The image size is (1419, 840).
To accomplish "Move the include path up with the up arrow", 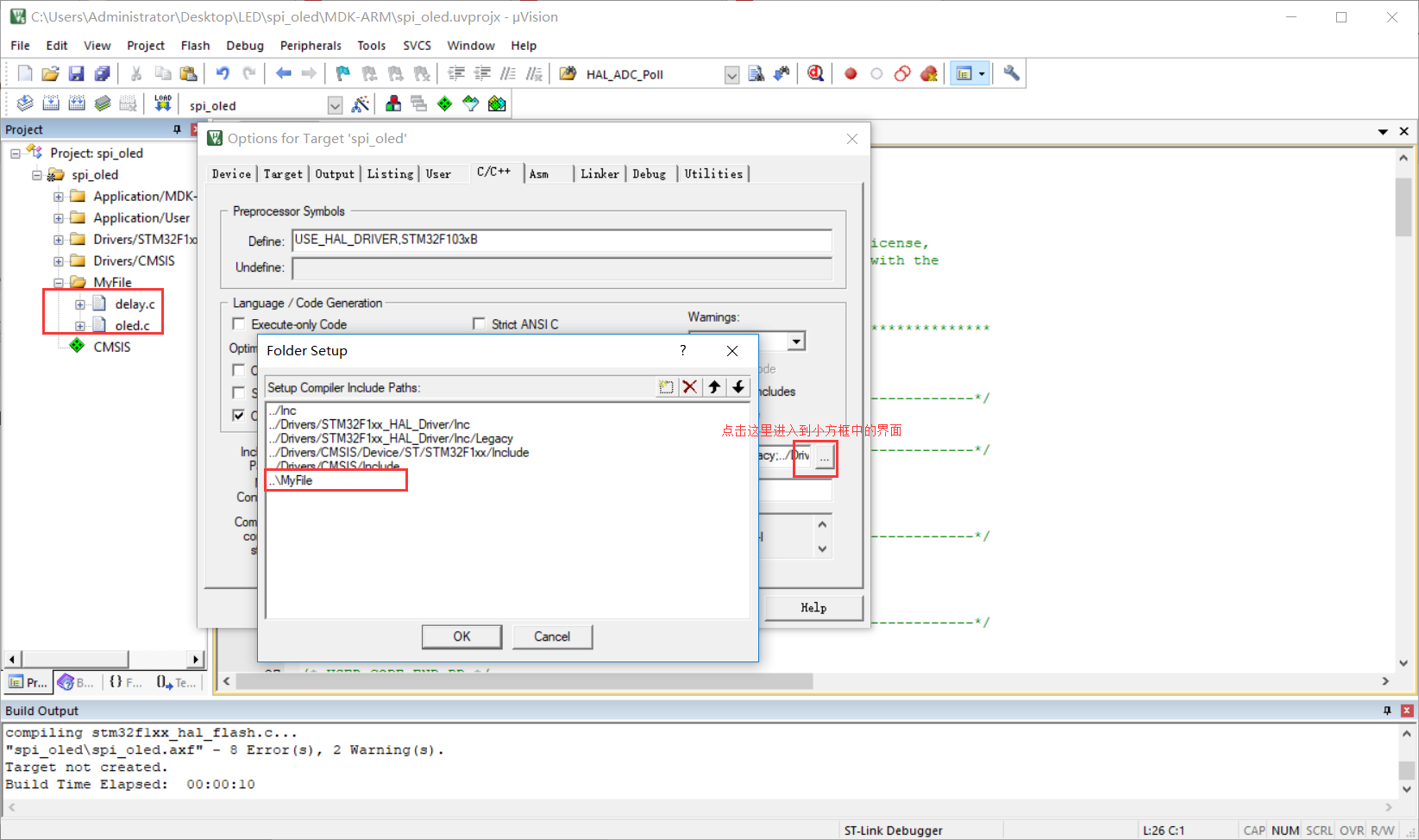I will [x=714, y=387].
